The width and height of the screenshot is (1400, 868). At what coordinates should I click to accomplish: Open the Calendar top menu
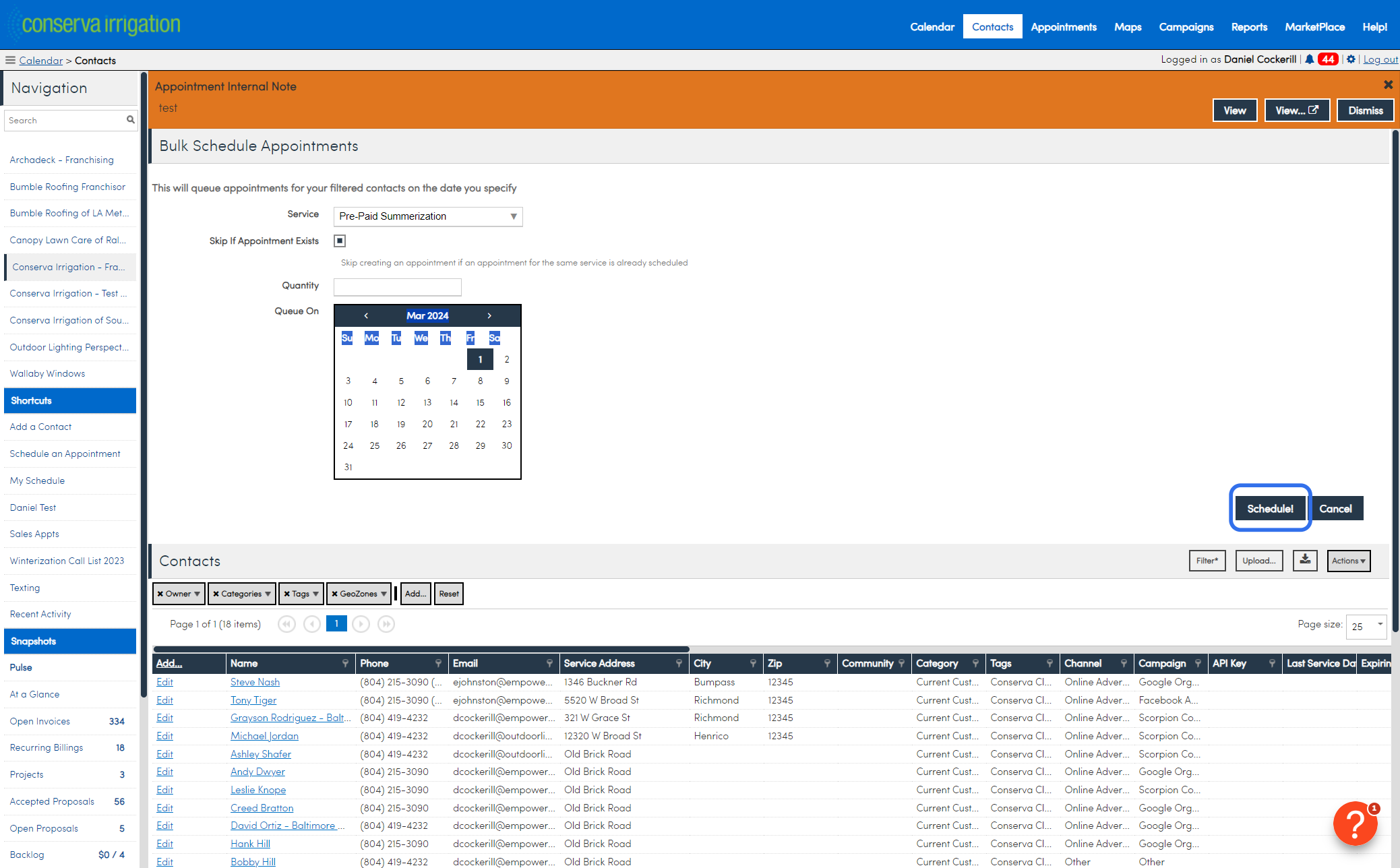(x=932, y=27)
